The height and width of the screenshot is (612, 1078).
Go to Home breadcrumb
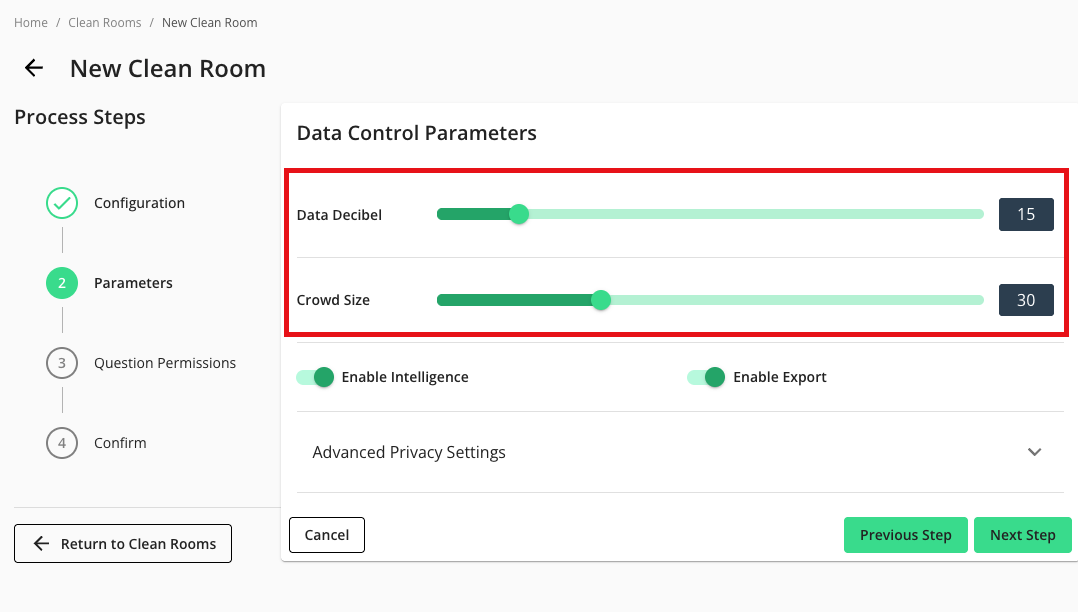click(x=31, y=22)
